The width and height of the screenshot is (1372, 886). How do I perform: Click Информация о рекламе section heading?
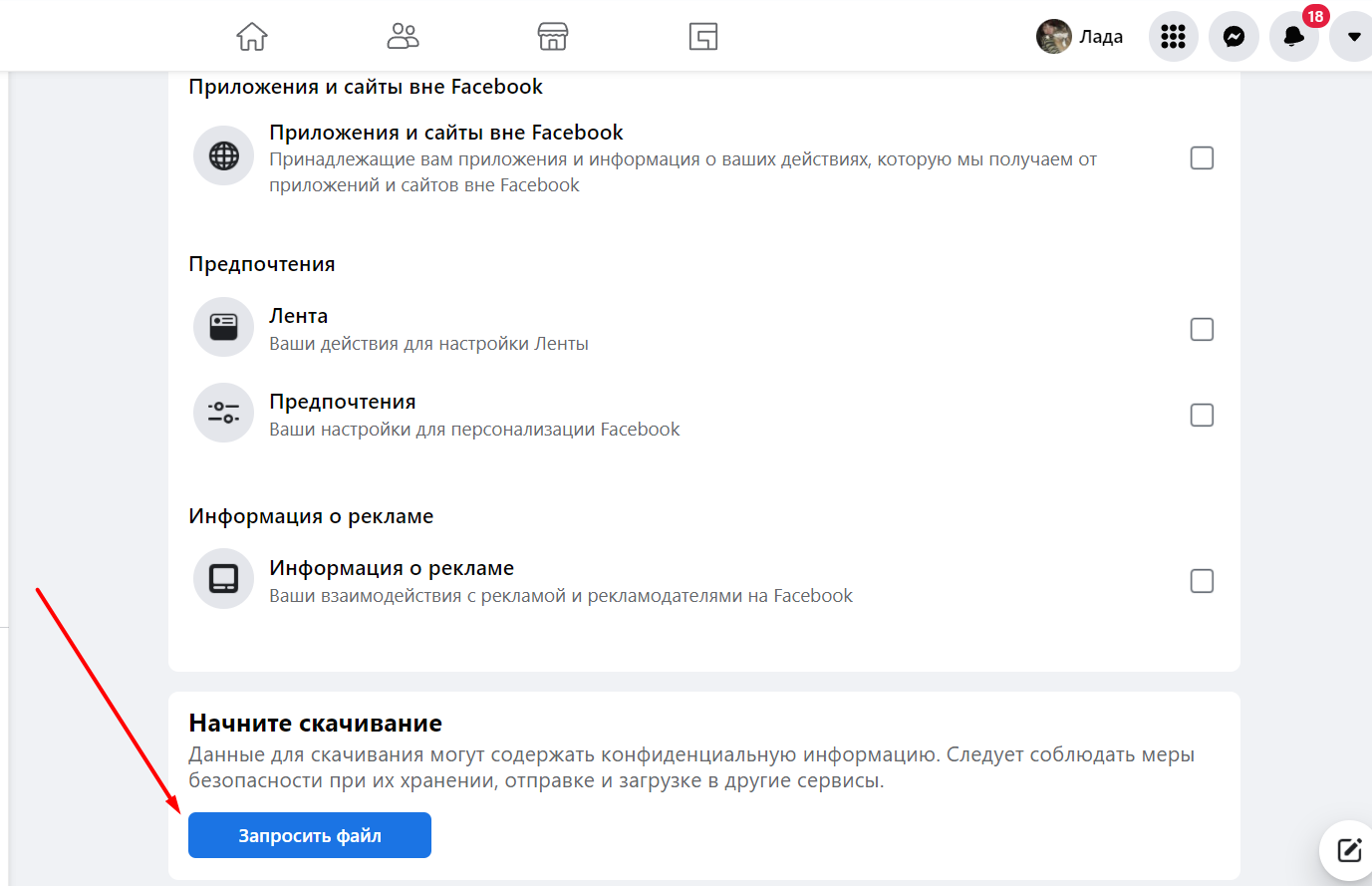tap(311, 516)
